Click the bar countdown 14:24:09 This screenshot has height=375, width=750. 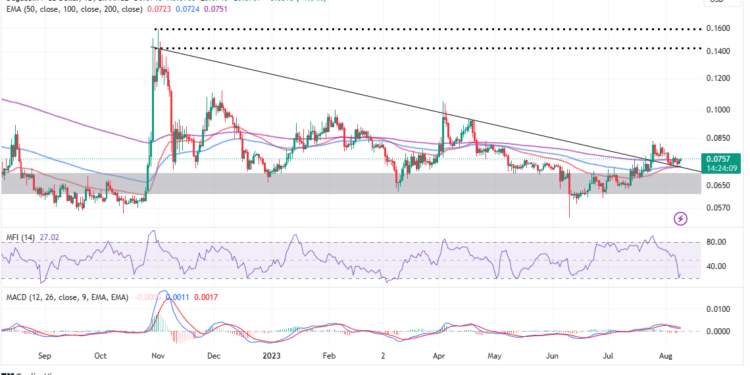[723, 168]
